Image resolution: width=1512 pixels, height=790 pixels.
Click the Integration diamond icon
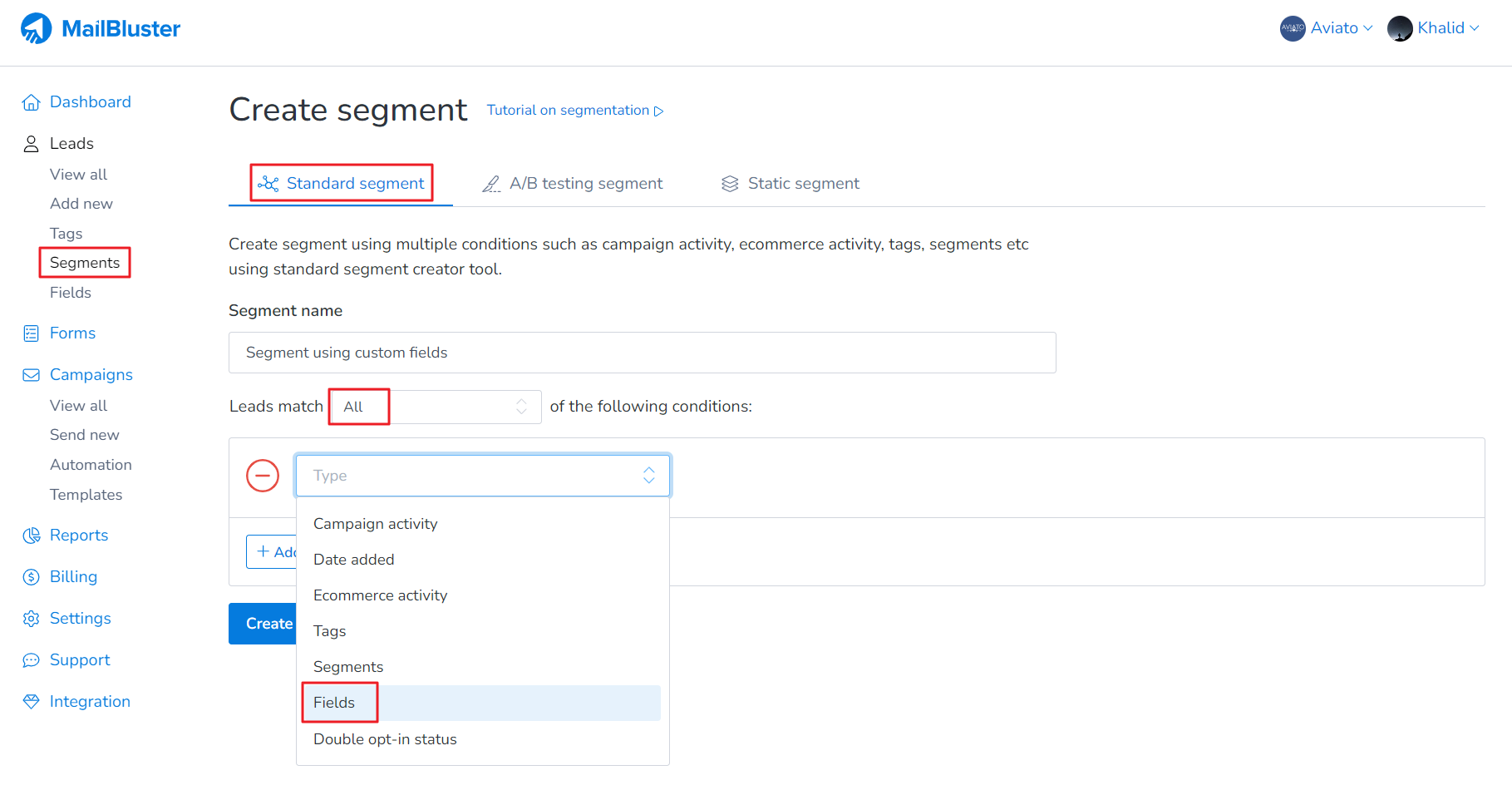pos(31,701)
